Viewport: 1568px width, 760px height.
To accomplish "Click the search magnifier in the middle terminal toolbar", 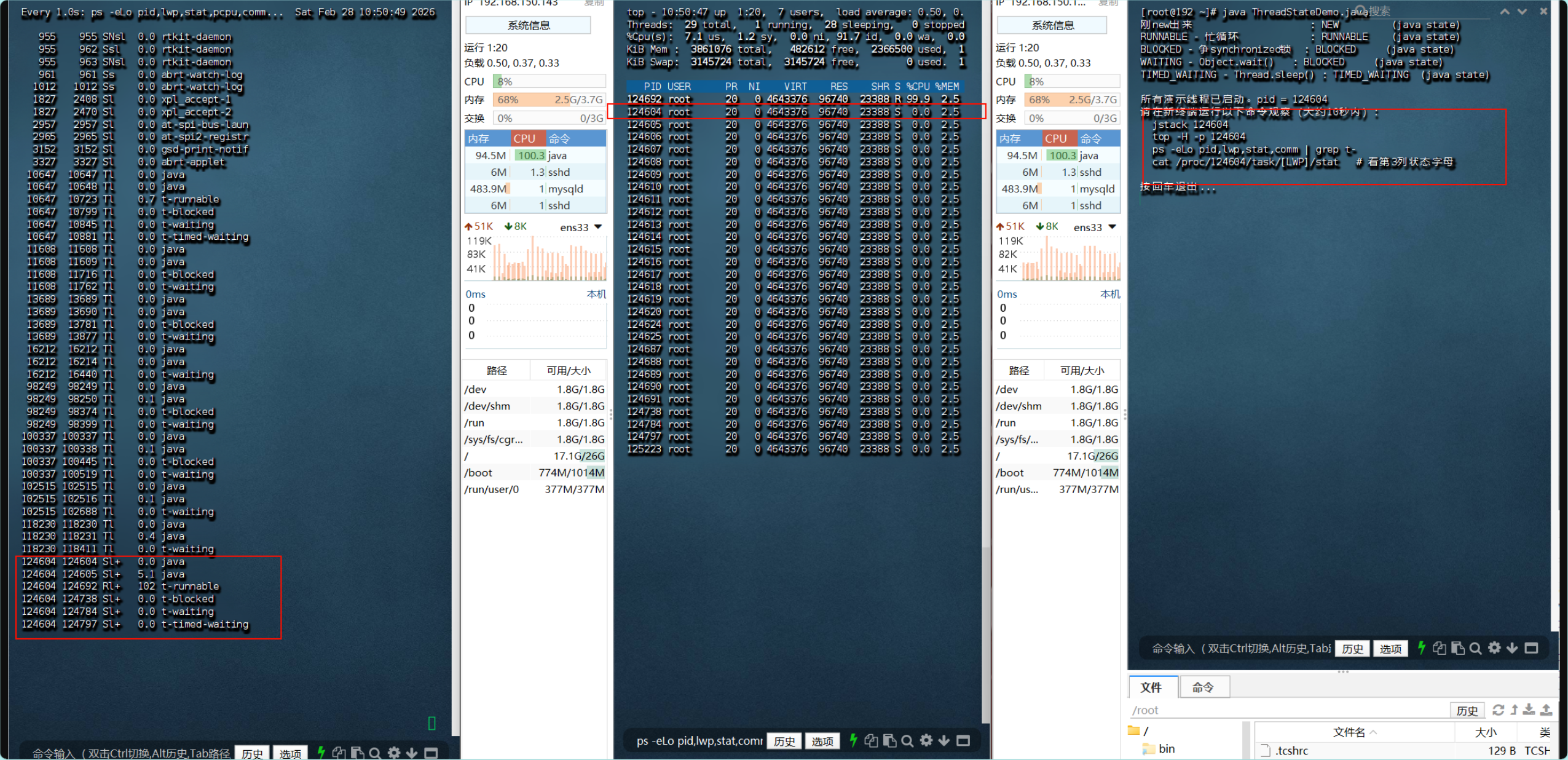I will [907, 740].
